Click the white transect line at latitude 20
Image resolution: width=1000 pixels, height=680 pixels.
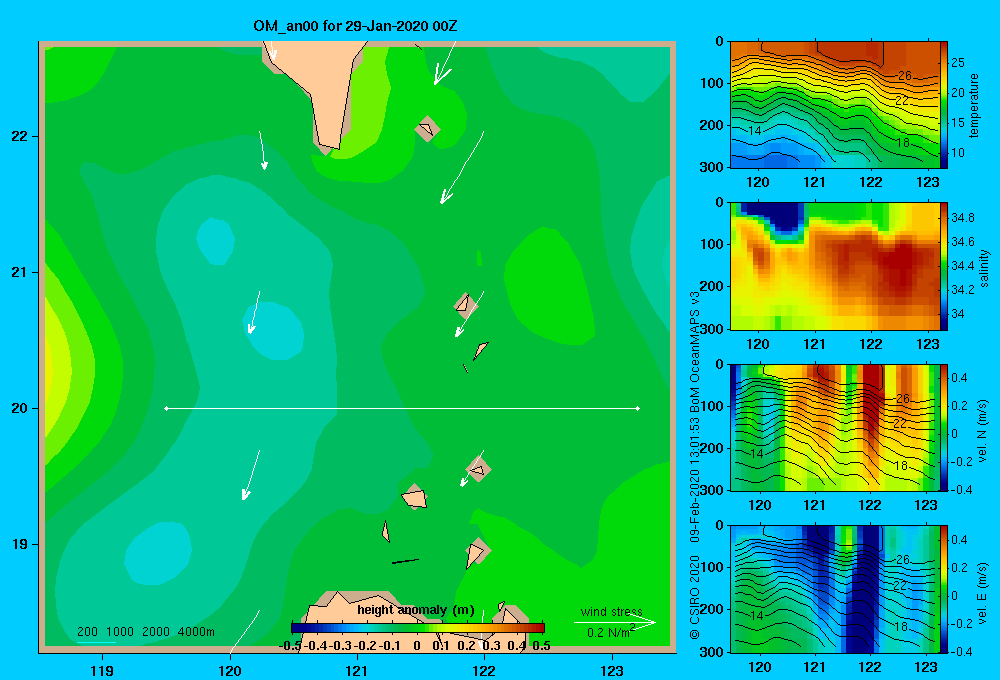click(402, 408)
